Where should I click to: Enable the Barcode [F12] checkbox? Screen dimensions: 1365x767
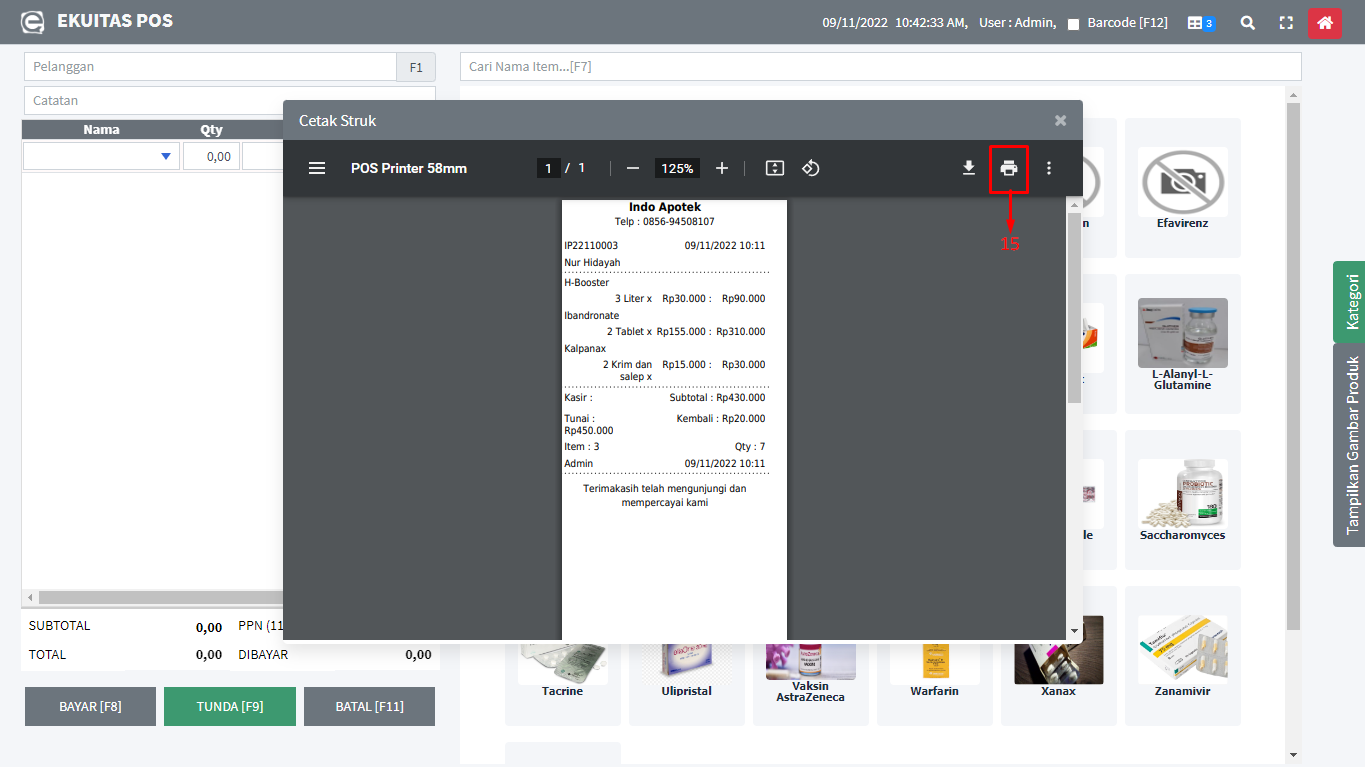coord(1073,23)
